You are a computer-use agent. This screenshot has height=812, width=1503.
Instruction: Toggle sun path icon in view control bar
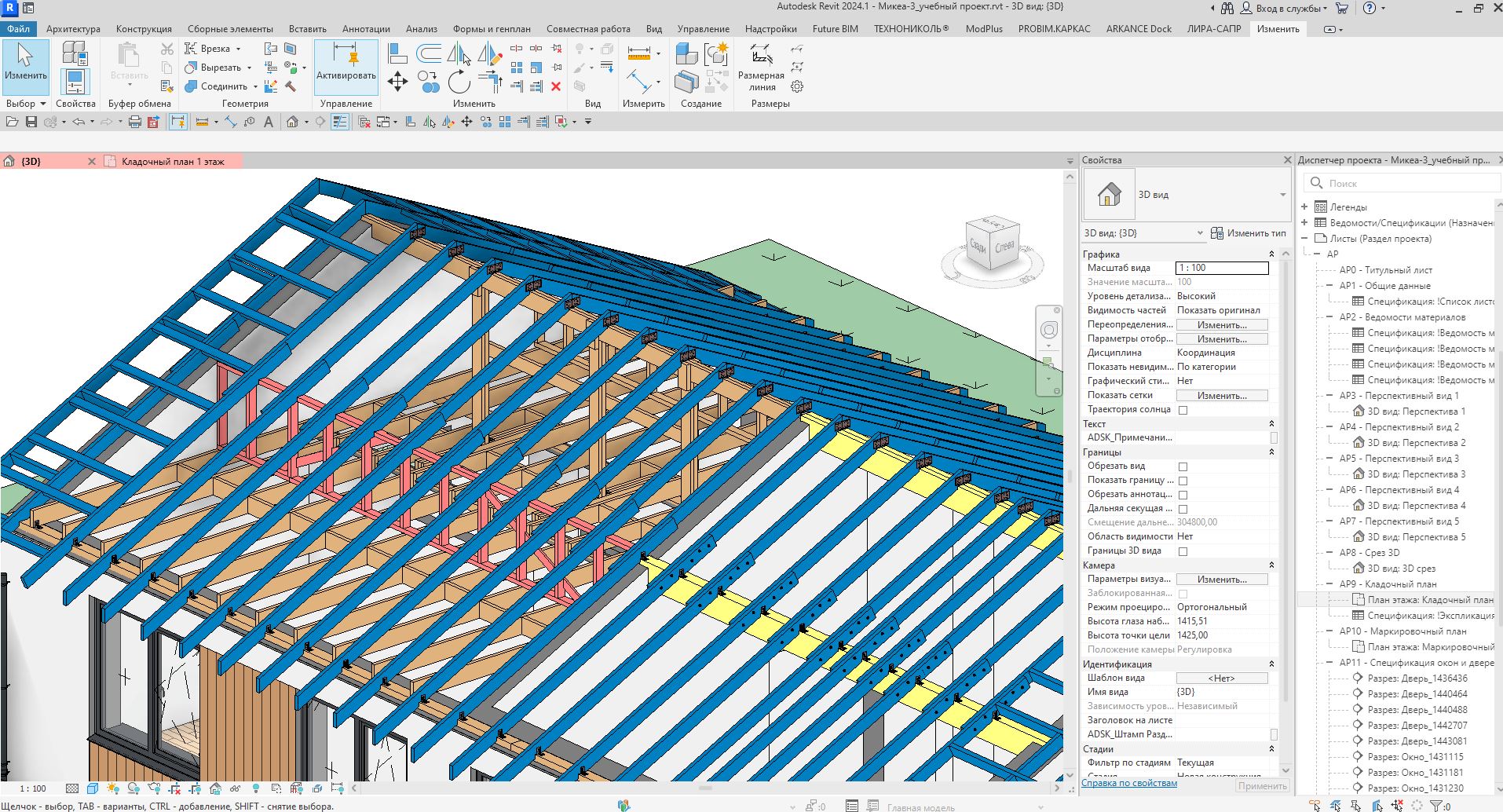[112, 788]
